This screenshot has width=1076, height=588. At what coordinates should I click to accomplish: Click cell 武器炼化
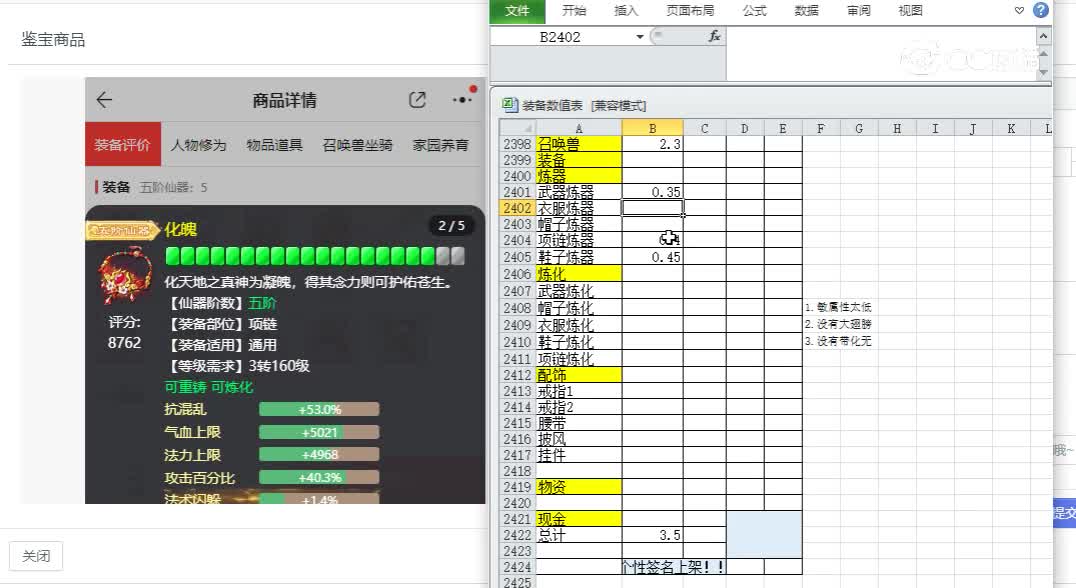pyautogui.click(x=578, y=291)
